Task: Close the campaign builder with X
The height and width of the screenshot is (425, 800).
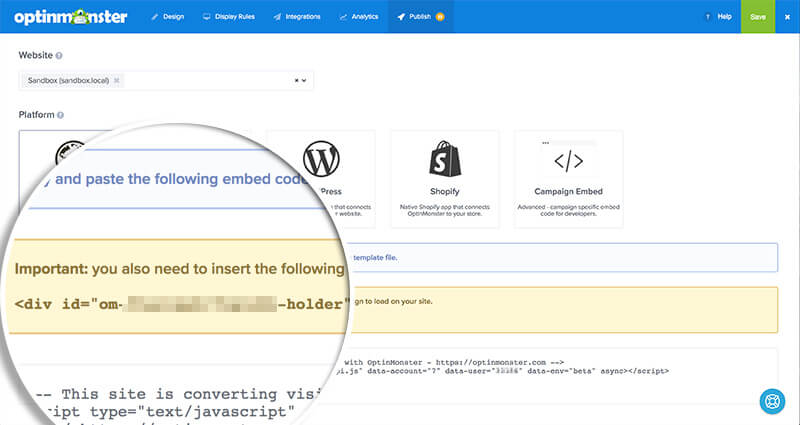Action: click(x=787, y=17)
